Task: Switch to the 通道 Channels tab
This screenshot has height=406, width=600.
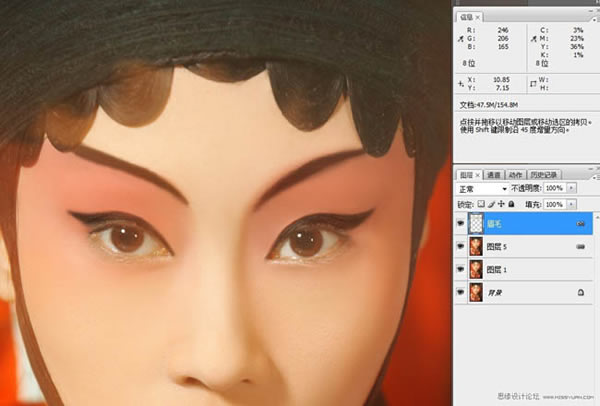Action: [494, 175]
